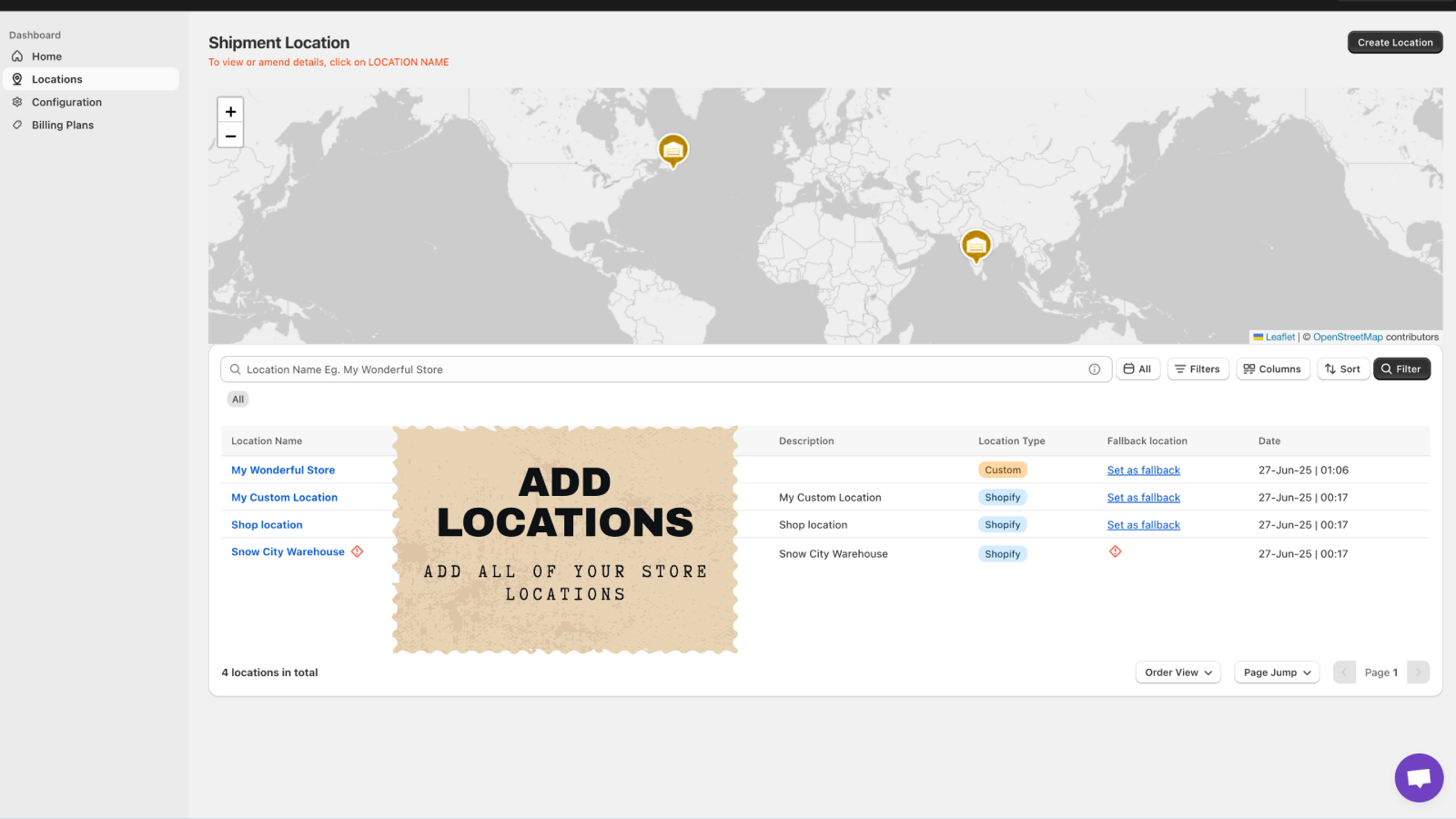This screenshot has width=1456, height=819.
Task: Click 'My Custom Location' description cell
Action: click(x=830, y=498)
